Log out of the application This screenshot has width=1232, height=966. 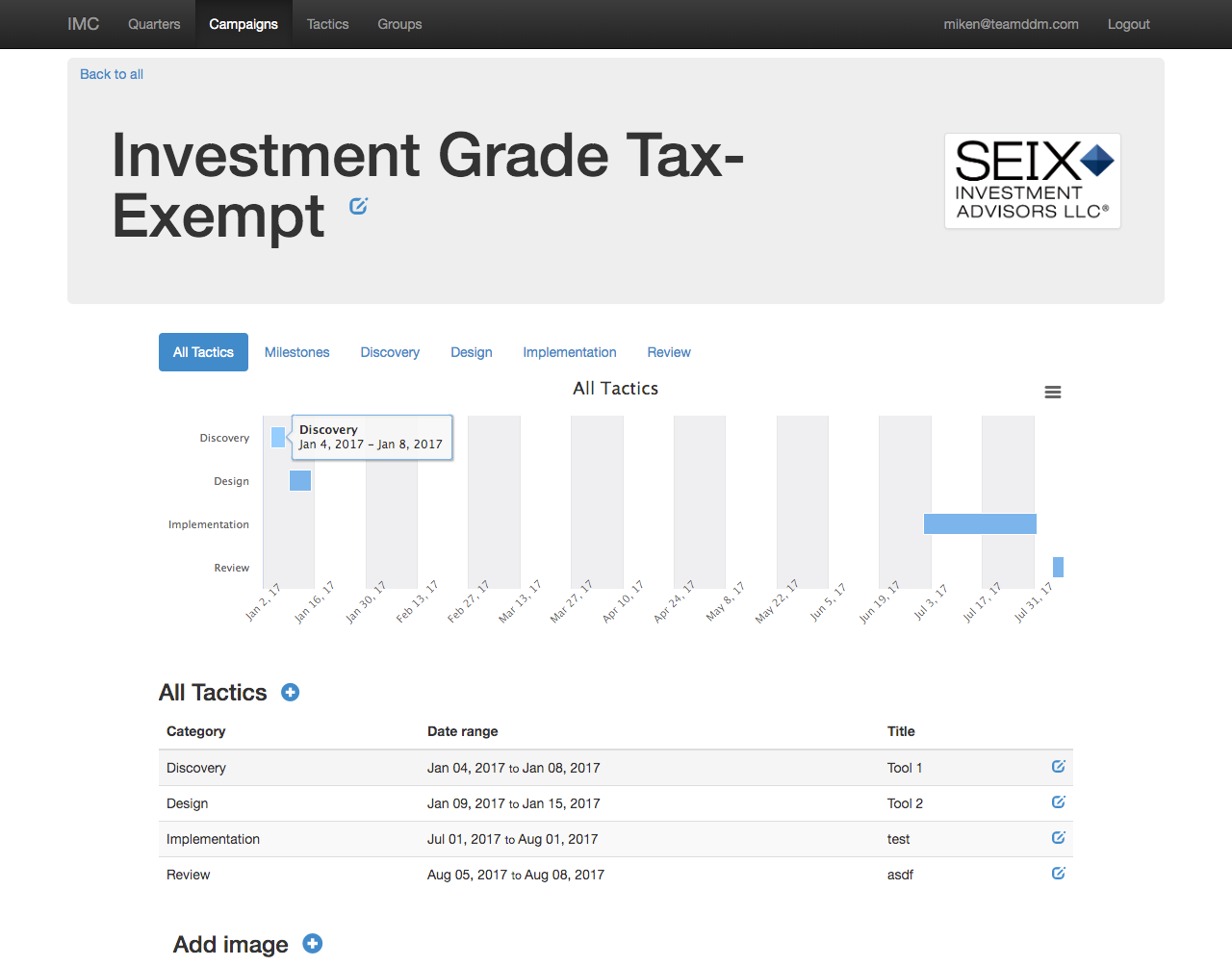pos(1128,24)
